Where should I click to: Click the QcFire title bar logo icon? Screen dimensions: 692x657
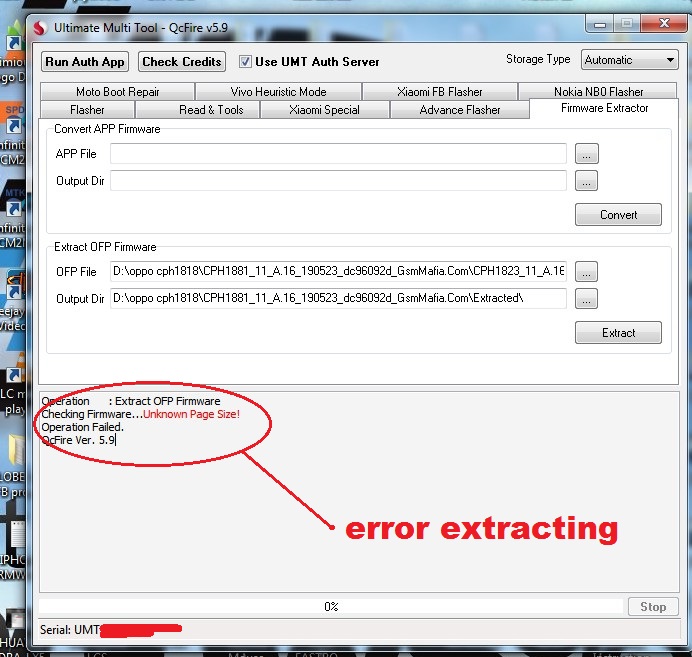pyautogui.click(x=40, y=28)
